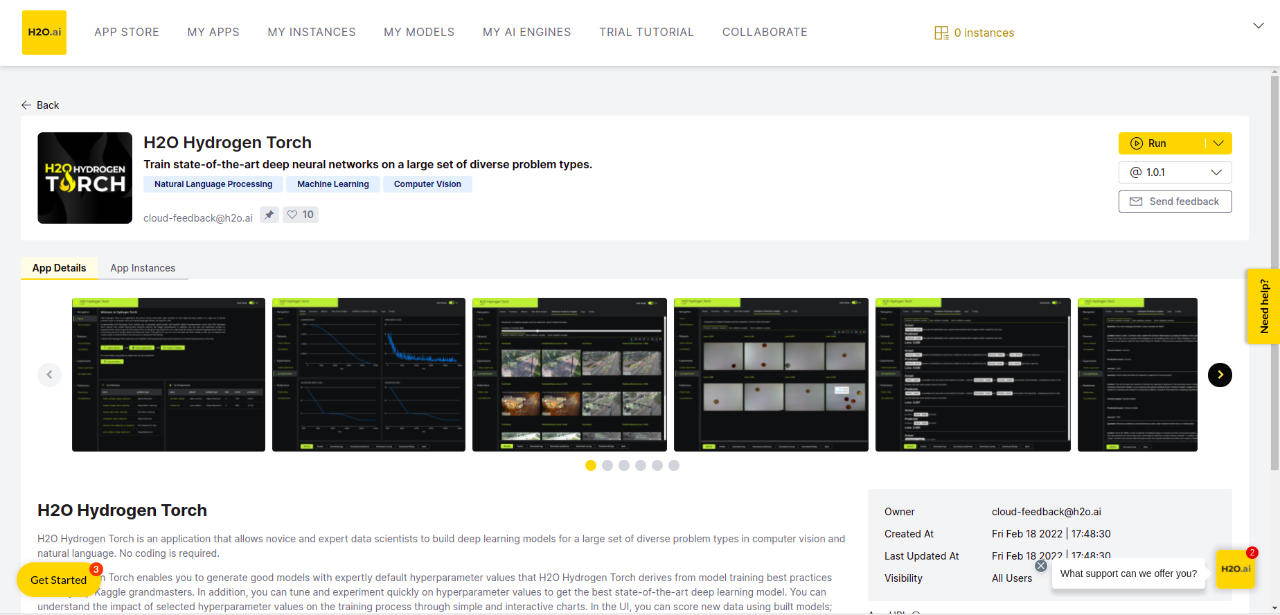
Task: Click the carousel previous arrow
Action: [x=50, y=375]
